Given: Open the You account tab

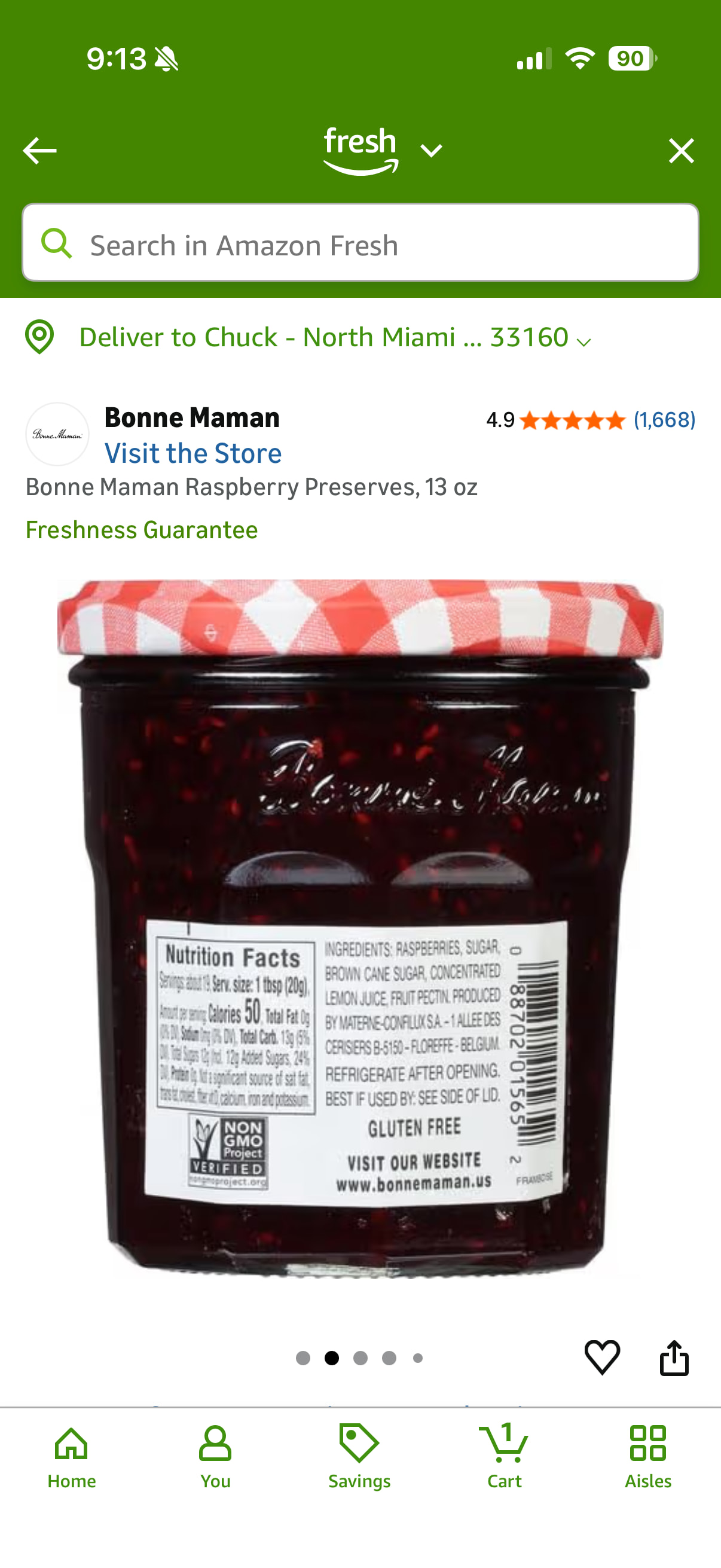Looking at the screenshot, I should pos(215,1456).
